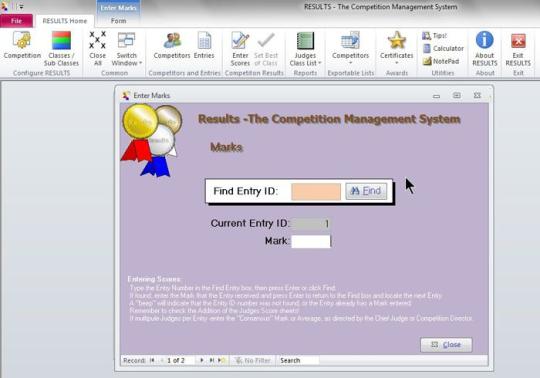Image resolution: width=540 pixels, height=378 pixels.
Task: Launch the NotePad utility
Action: (441, 61)
